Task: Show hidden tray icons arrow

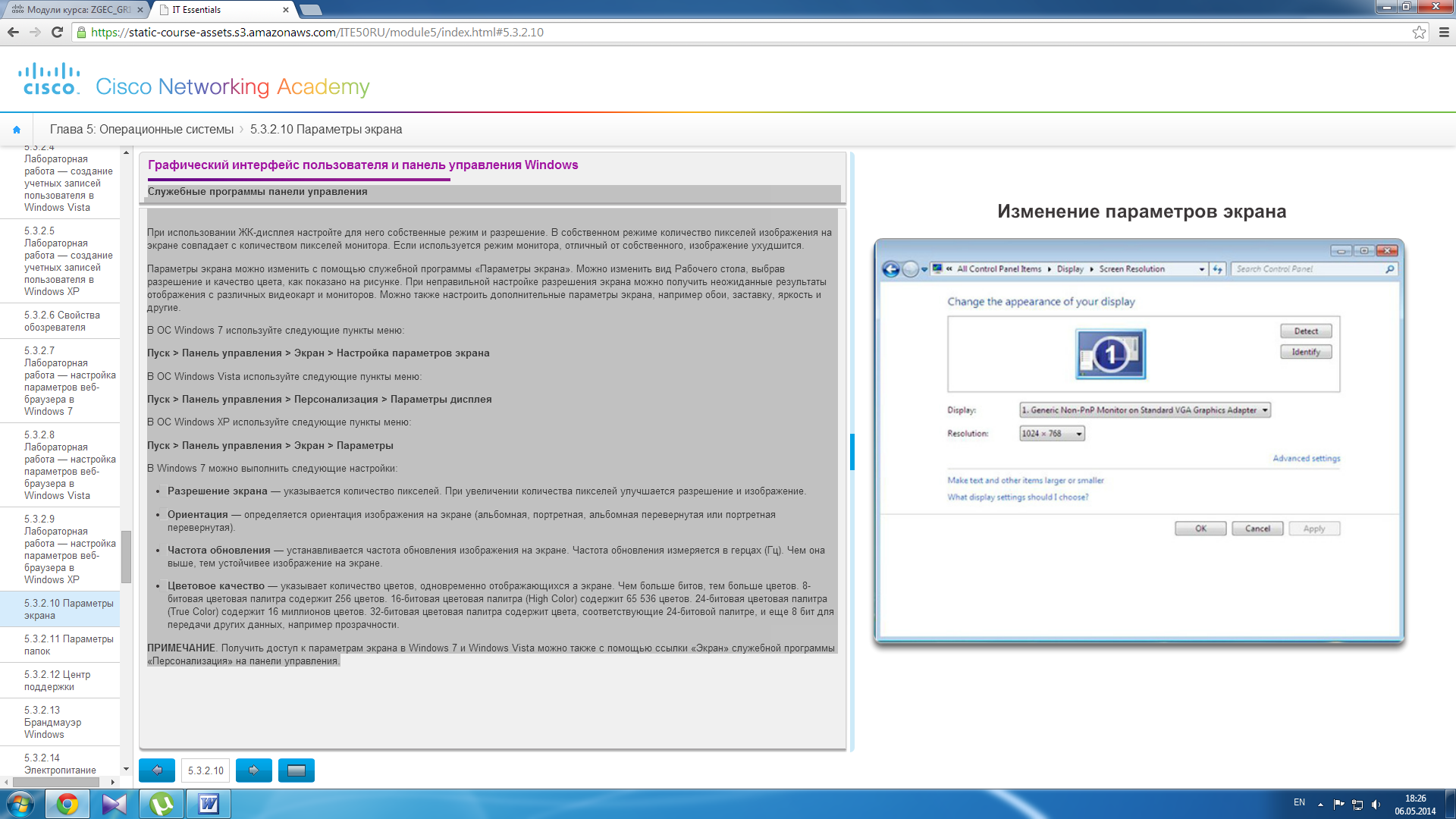Action: [x=1320, y=804]
